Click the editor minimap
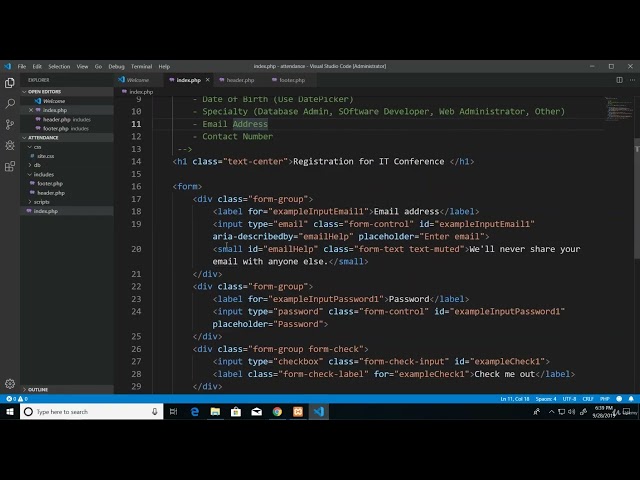640x480 pixels. tap(618, 109)
